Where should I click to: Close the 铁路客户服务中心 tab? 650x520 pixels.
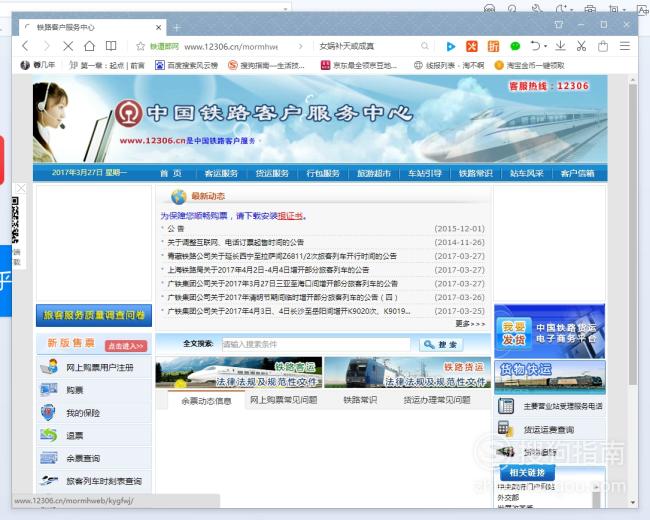point(158,27)
